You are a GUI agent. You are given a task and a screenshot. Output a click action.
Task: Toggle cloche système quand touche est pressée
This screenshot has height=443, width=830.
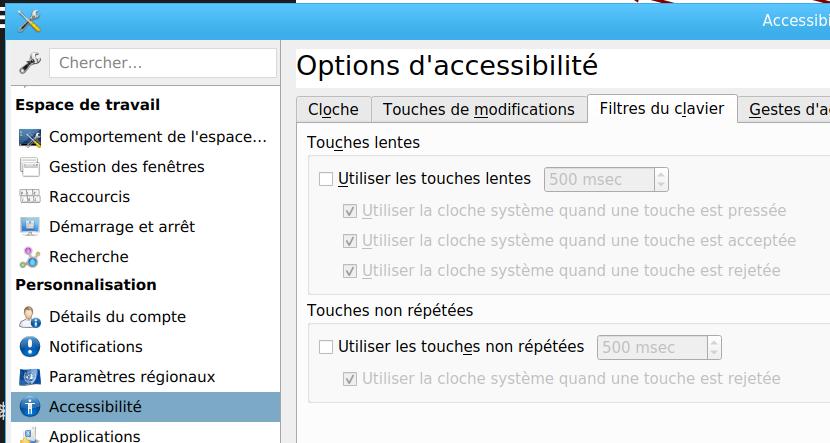350,211
